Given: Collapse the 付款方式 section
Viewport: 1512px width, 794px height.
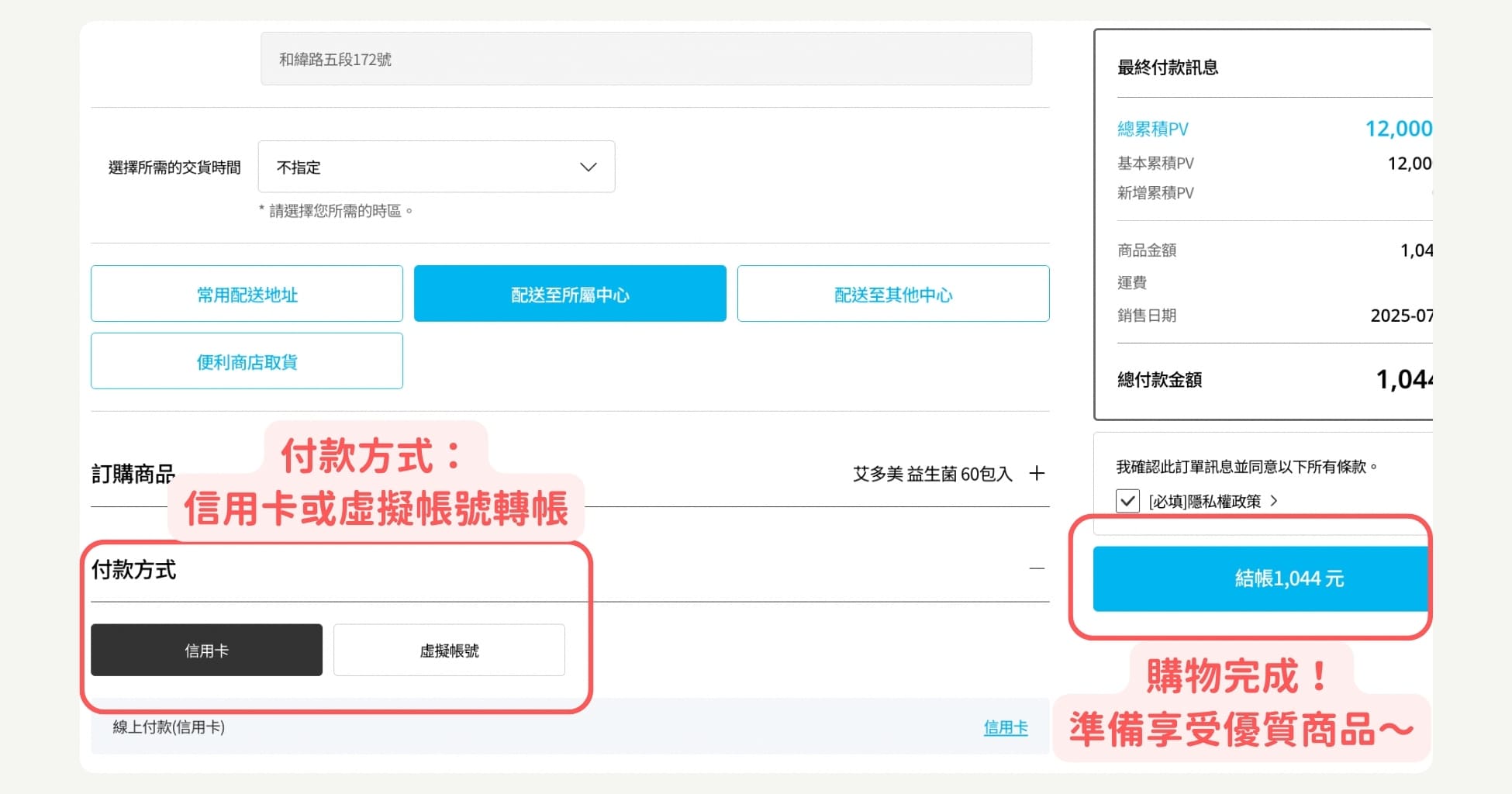Looking at the screenshot, I should pos(1037,568).
